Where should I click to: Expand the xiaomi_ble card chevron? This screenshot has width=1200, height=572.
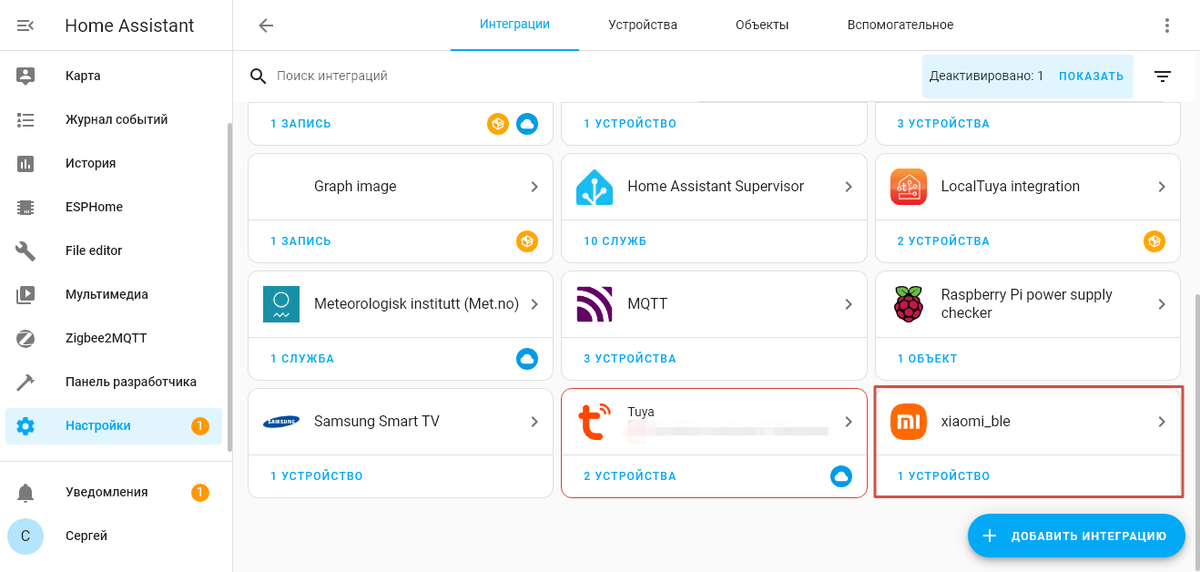coord(1162,422)
